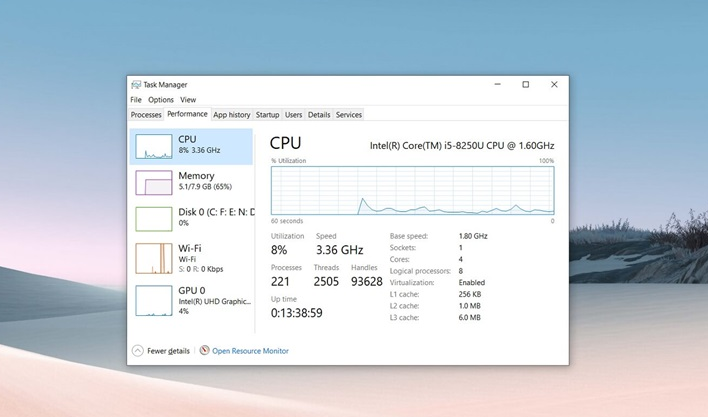The width and height of the screenshot is (708, 417).
Task: Minimize the Task Manager window
Action: [498, 84]
